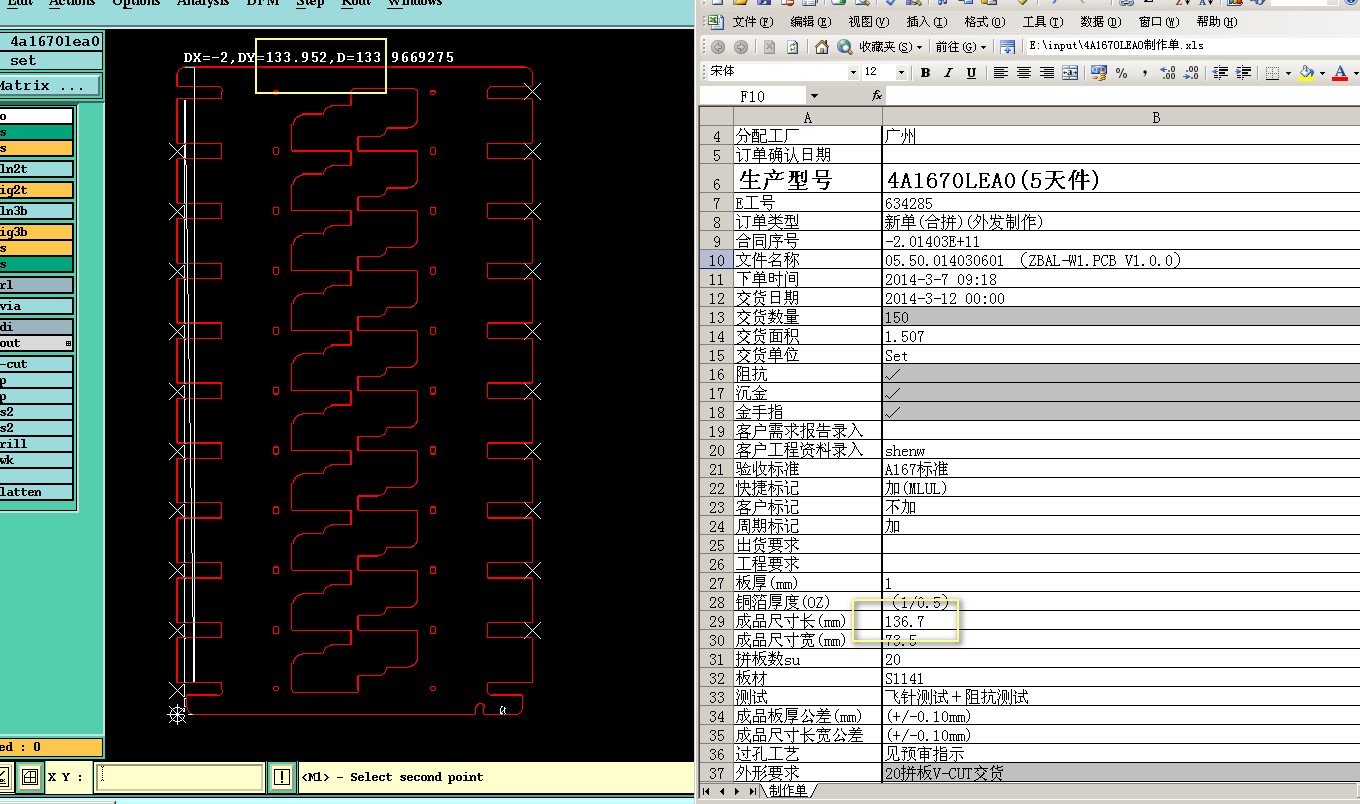Image resolution: width=1360 pixels, height=804 pixels.
Task: Open 前往 Go dropdown in web toolbar
Action: 961,47
